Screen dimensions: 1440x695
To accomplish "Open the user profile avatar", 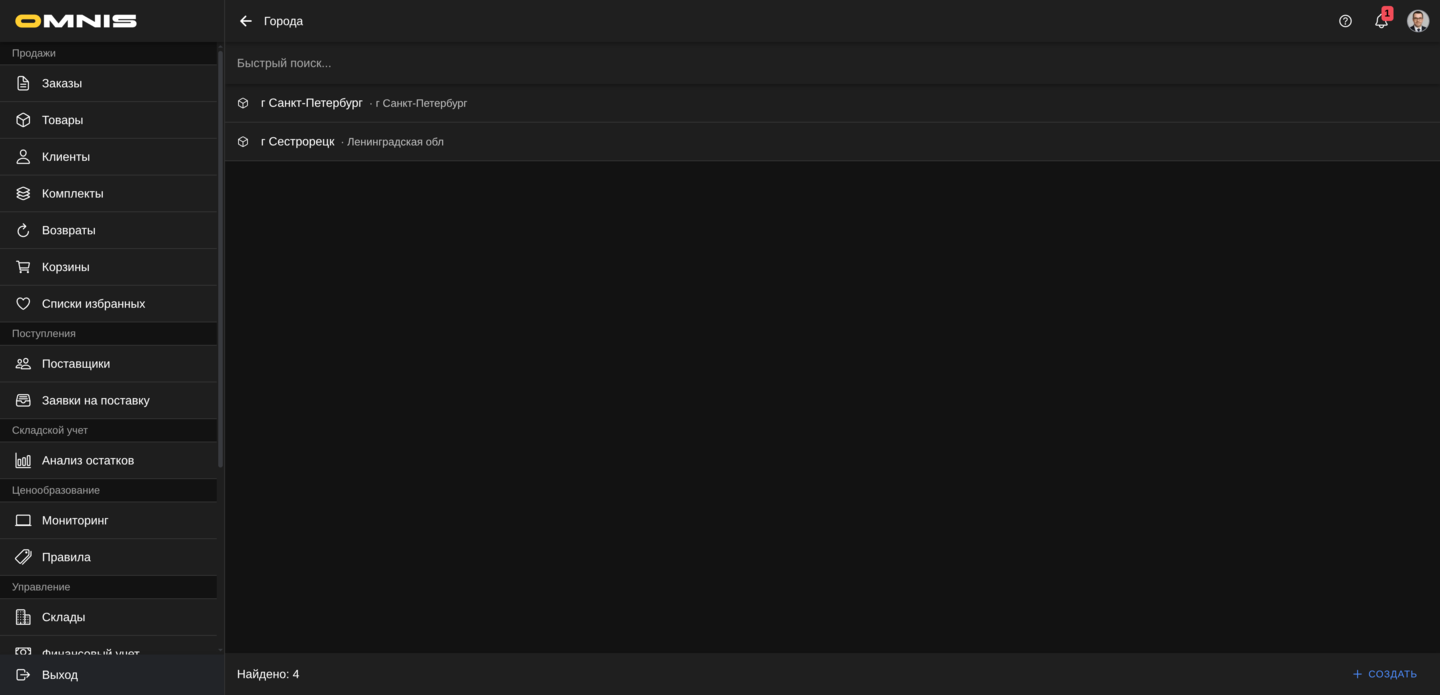I will [1417, 21].
